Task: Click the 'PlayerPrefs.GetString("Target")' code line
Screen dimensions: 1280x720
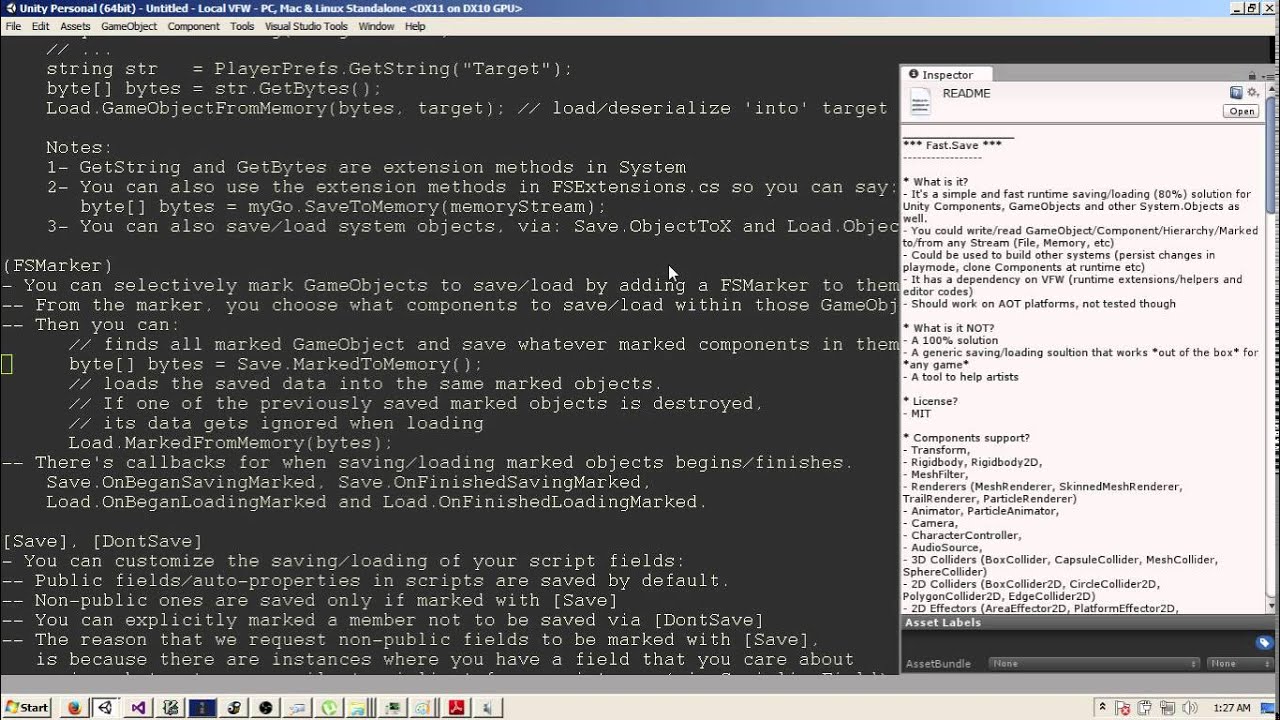Action: (x=309, y=69)
